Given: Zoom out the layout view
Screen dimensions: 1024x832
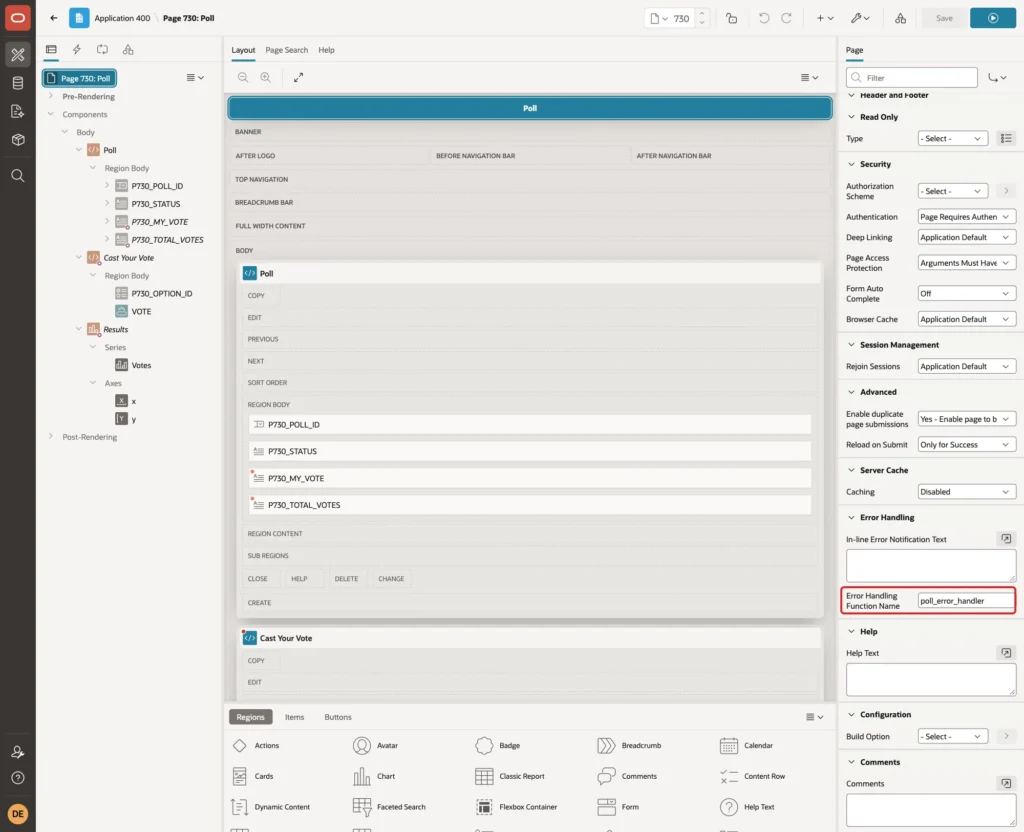Looking at the screenshot, I should (243, 77).
